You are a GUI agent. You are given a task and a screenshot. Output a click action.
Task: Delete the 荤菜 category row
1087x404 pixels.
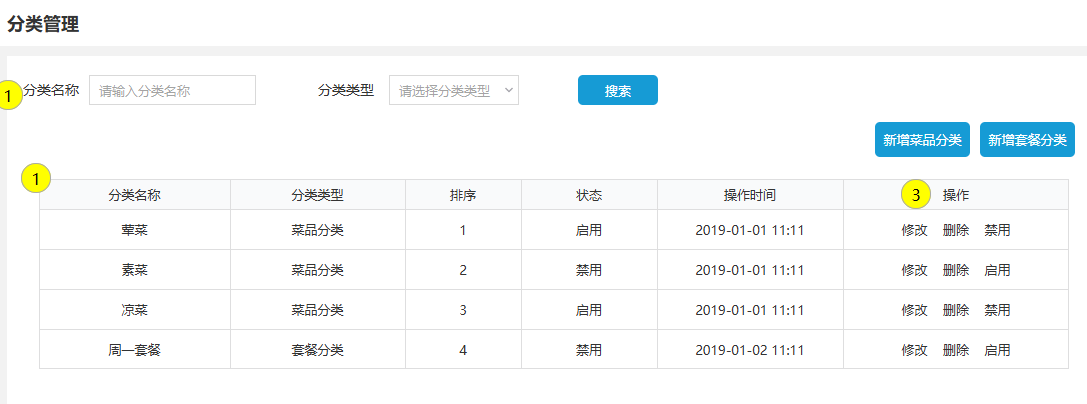(956, 230)
